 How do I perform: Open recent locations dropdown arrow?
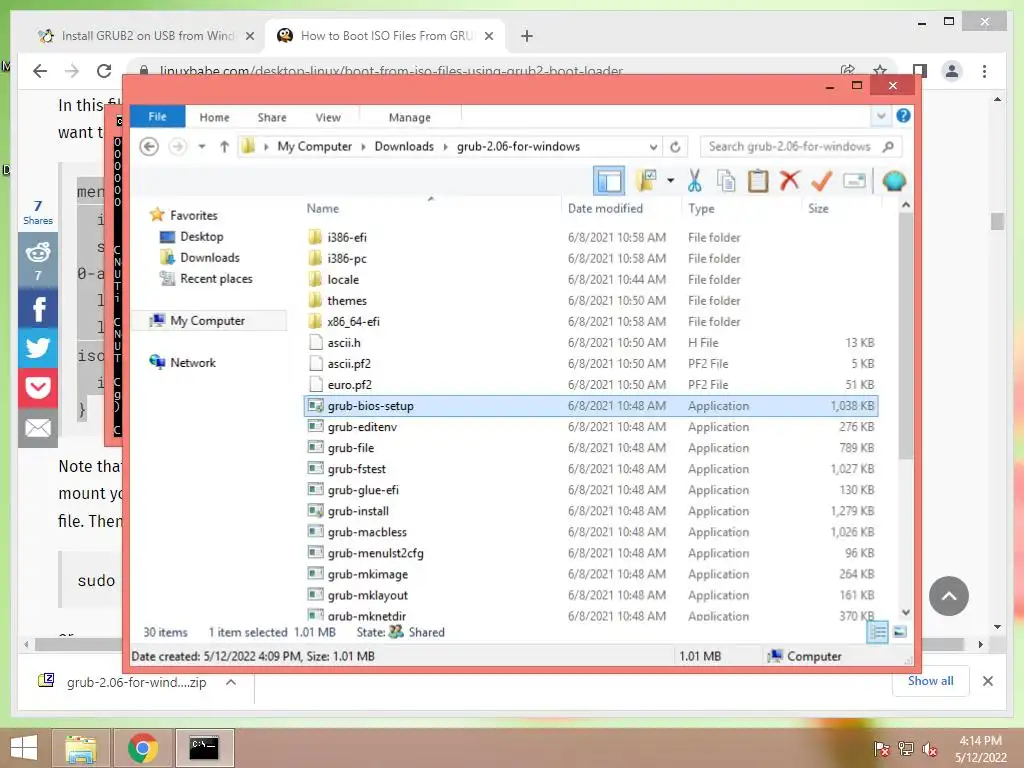[x=202, y=146]
